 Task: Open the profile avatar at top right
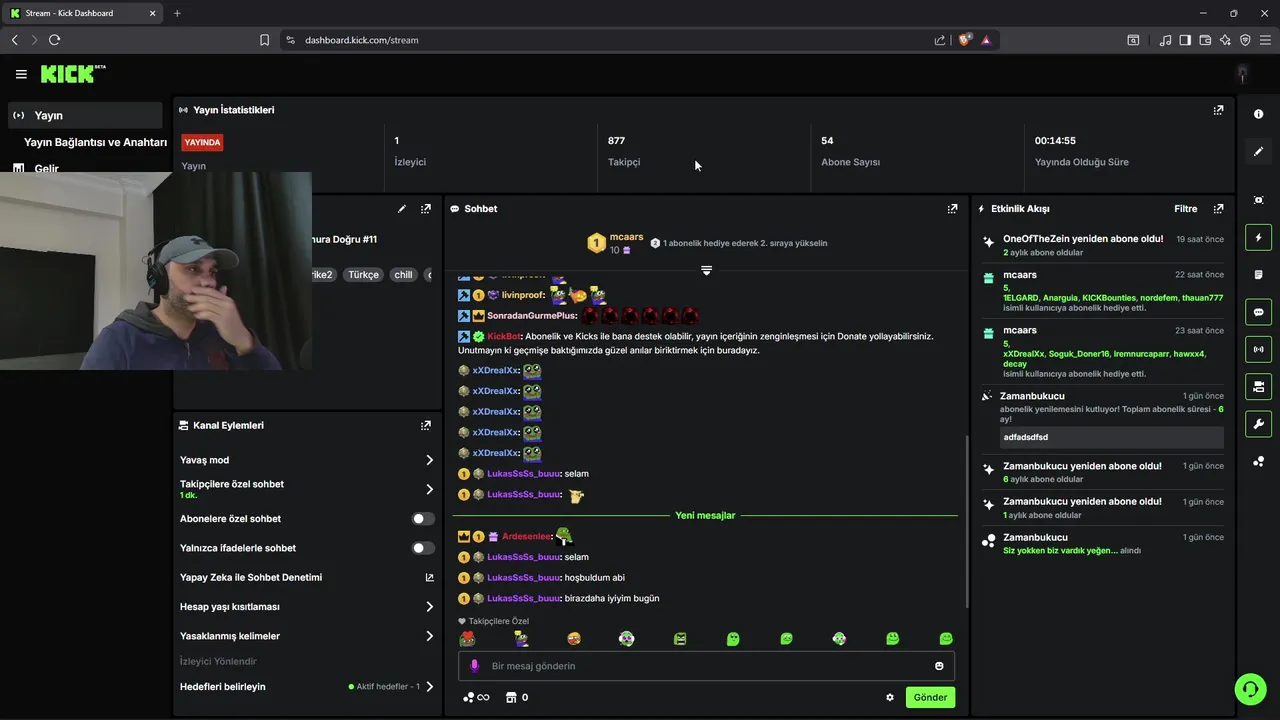pyautogui.click(x=1242, y=74)
